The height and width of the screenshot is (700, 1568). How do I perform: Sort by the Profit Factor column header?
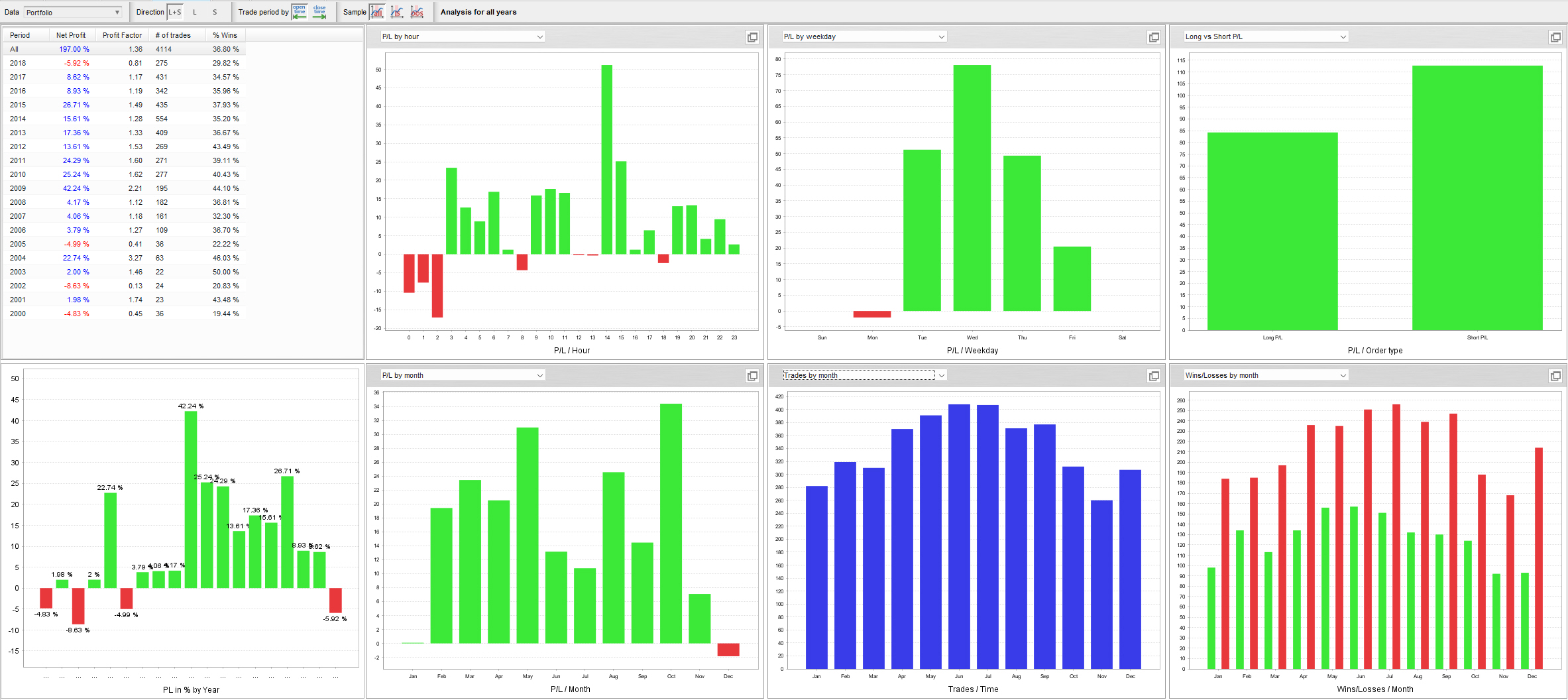pyautogui.click(x=122, y=35)
